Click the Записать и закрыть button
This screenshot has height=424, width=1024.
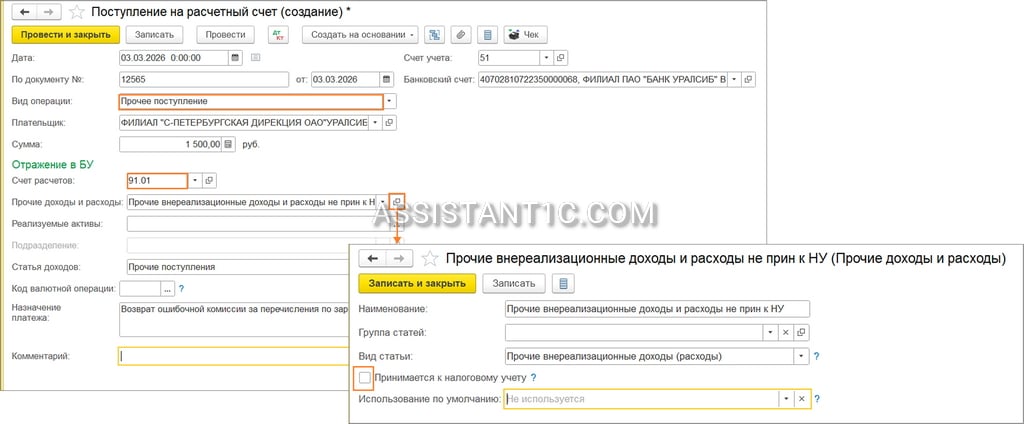click(x=417, y=283)
